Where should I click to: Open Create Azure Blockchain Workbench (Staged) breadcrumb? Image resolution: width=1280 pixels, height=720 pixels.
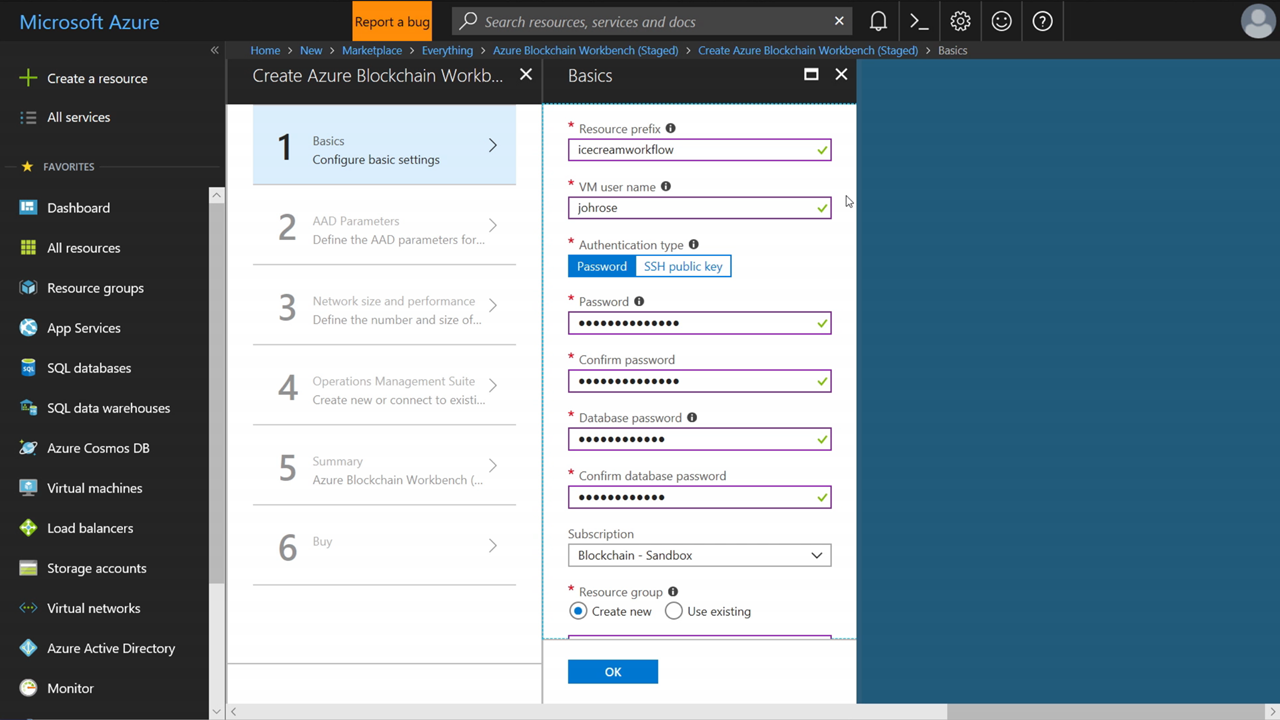(x=808, y=50)
